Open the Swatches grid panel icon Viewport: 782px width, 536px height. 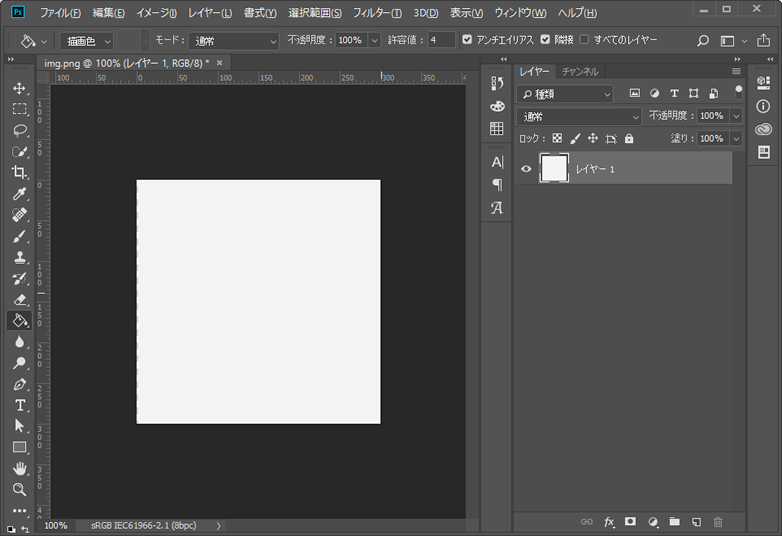497,128
